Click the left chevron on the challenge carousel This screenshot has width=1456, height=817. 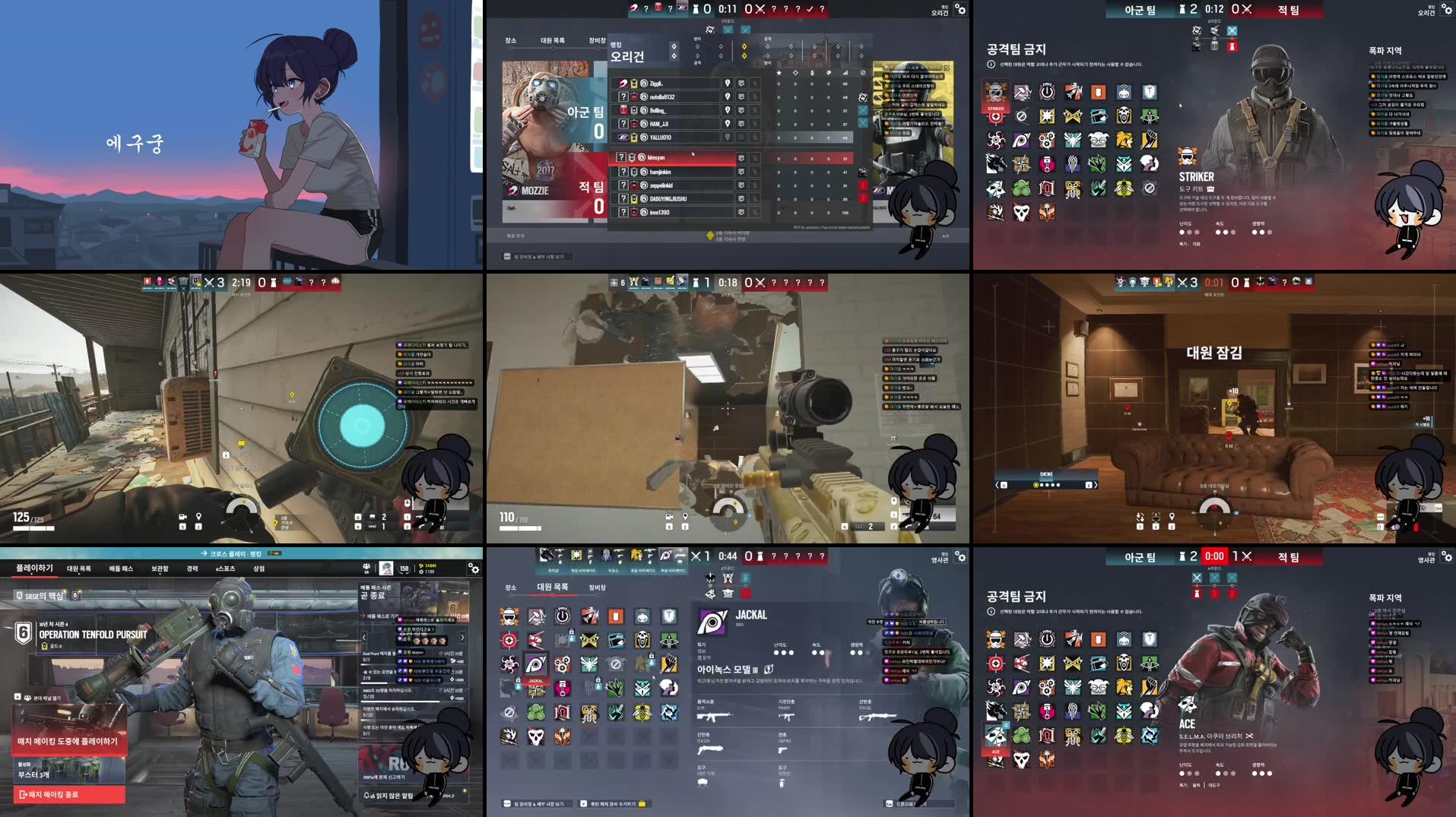[363, 637]
